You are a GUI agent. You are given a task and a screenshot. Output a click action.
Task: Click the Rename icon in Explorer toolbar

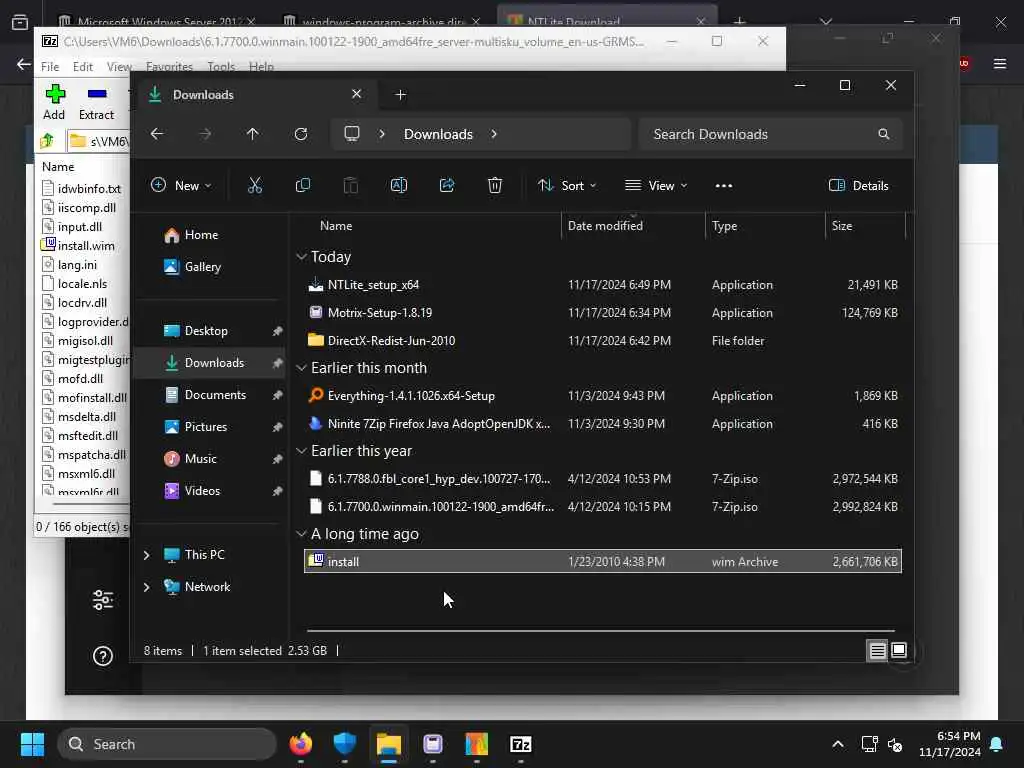pos(399,185)
